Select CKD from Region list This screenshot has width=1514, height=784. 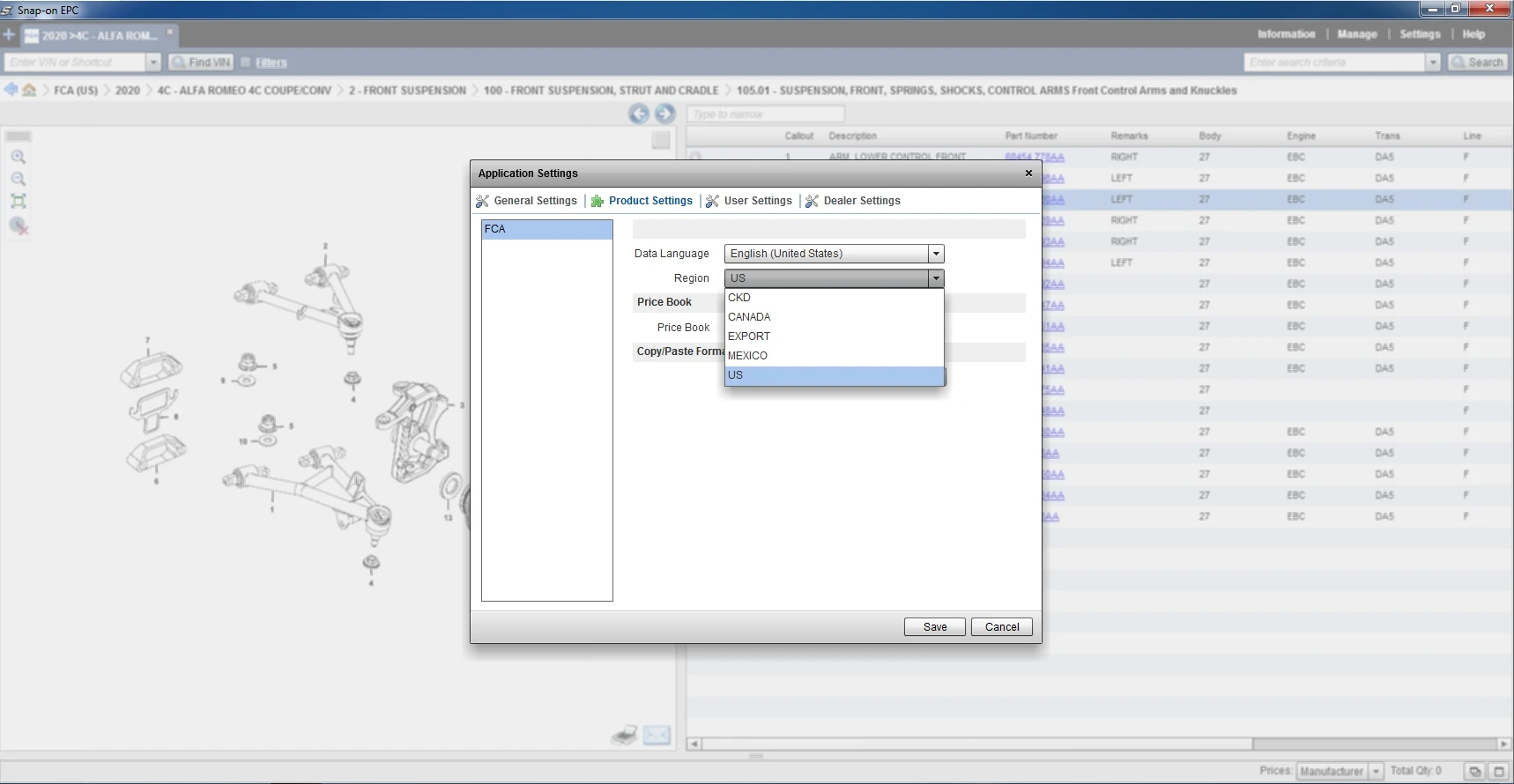[834, 298]
